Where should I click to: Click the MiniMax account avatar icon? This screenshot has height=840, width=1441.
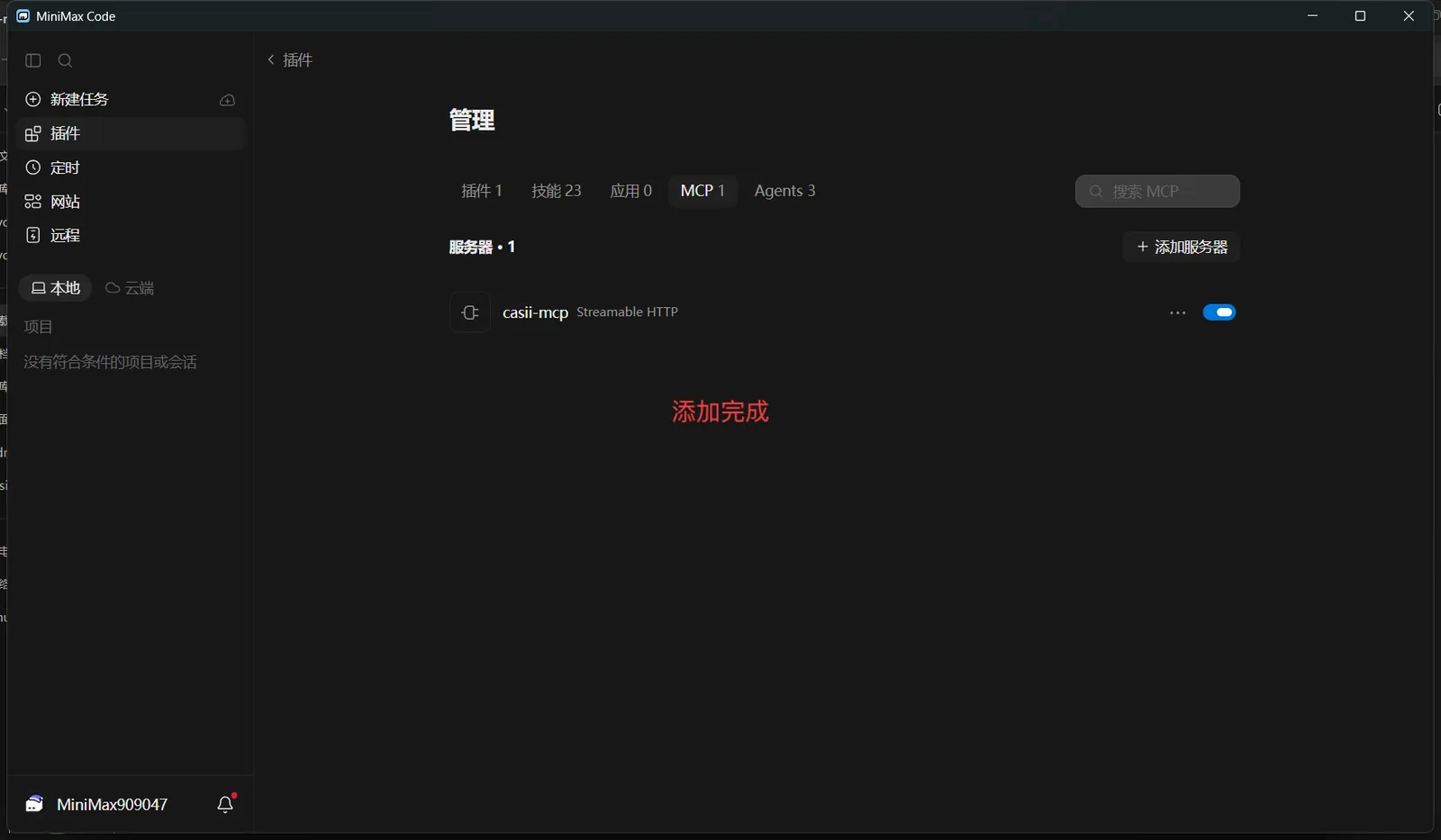pyautogui.click(x=34, y=804)
